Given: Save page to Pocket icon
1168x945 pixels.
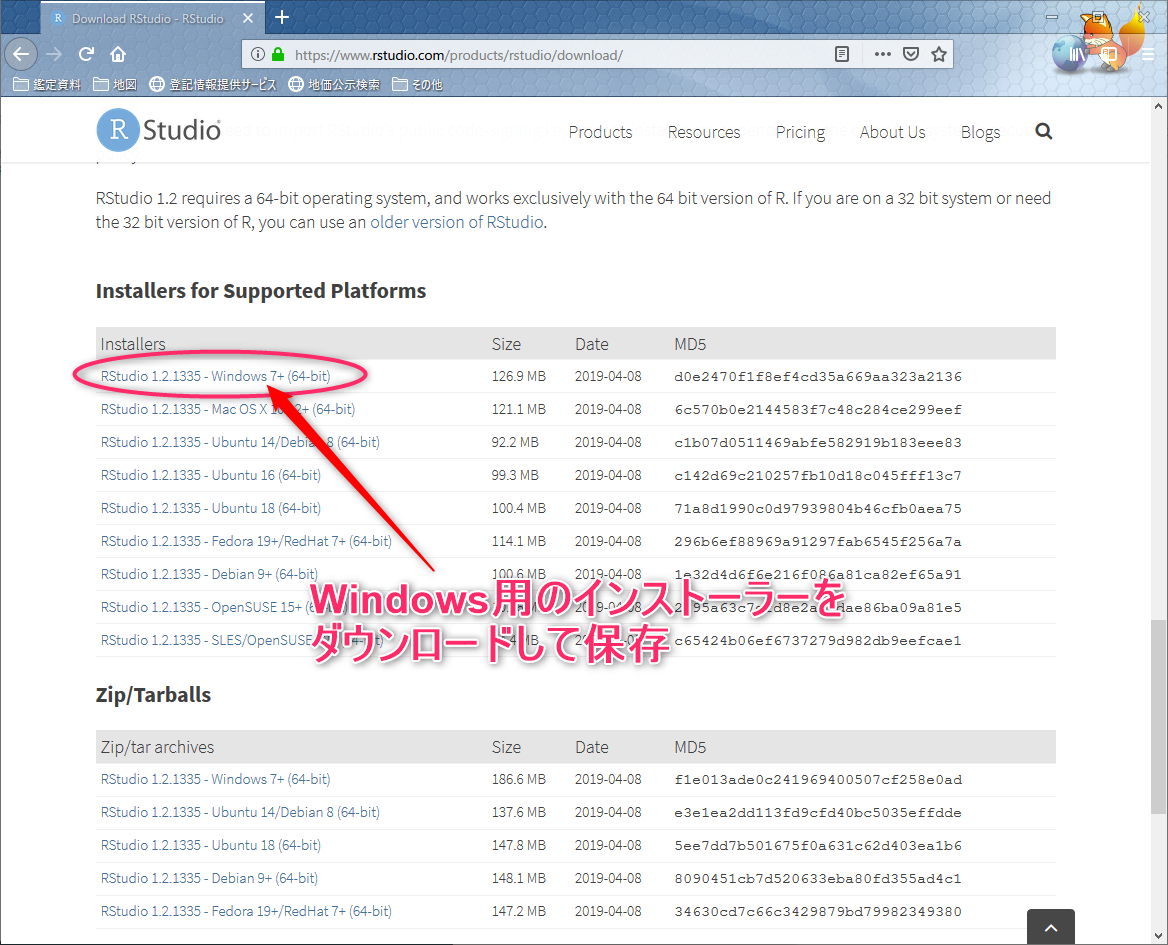Looking at the screenshot, I should point(911,54).
